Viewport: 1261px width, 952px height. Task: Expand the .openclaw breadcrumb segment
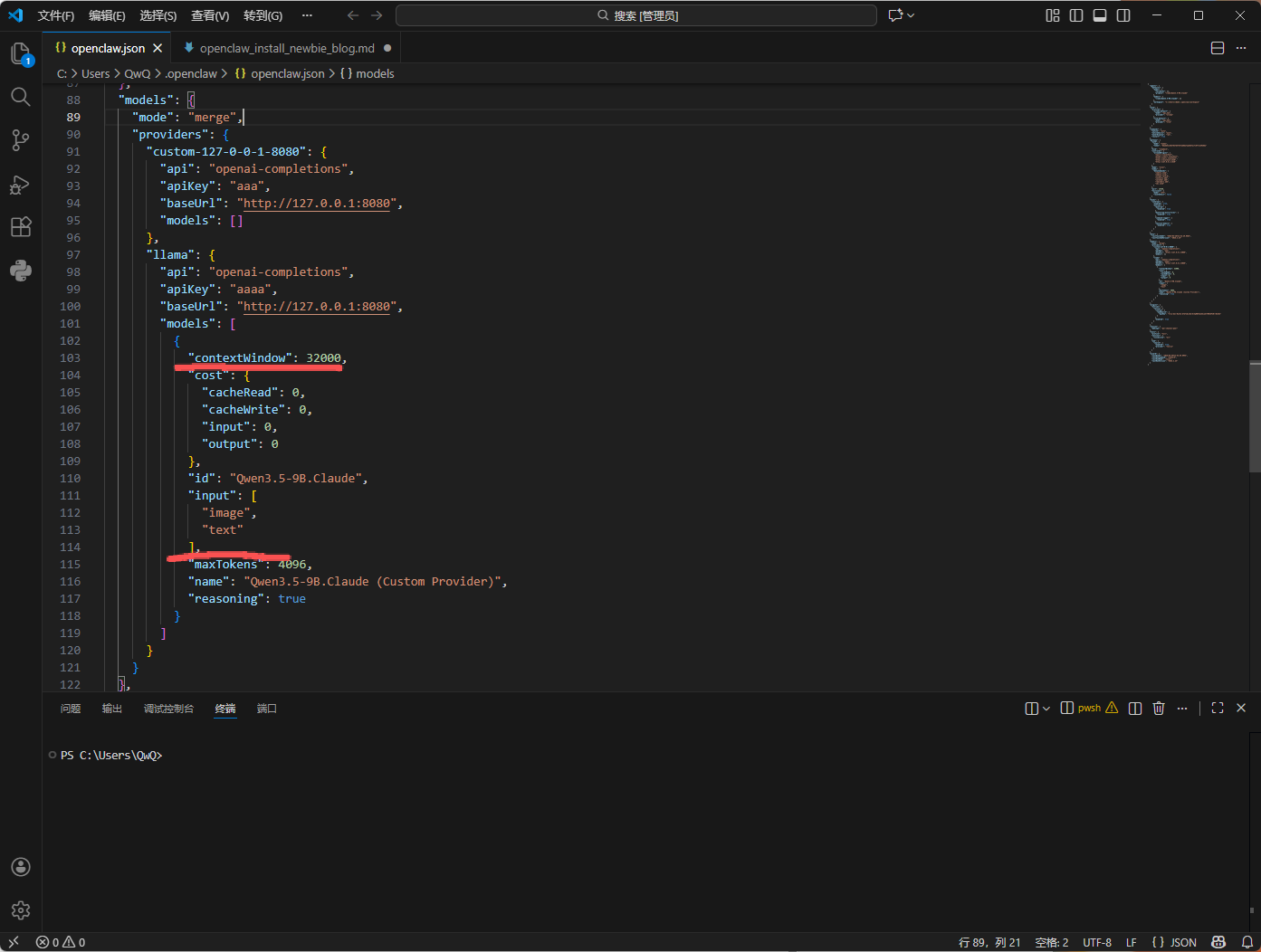[191, 74]
